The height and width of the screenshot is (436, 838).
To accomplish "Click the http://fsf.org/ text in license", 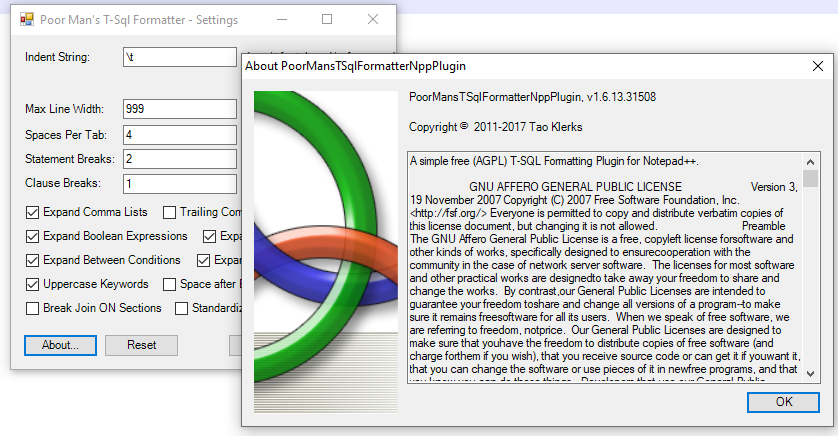I will 448,213.
